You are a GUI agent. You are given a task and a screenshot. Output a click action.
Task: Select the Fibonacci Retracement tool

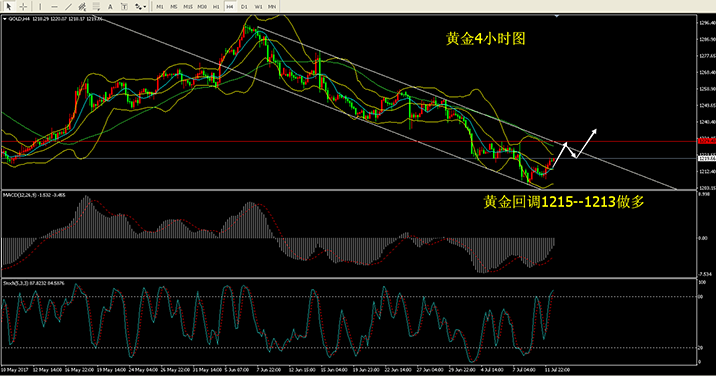[x=96, y=6]
